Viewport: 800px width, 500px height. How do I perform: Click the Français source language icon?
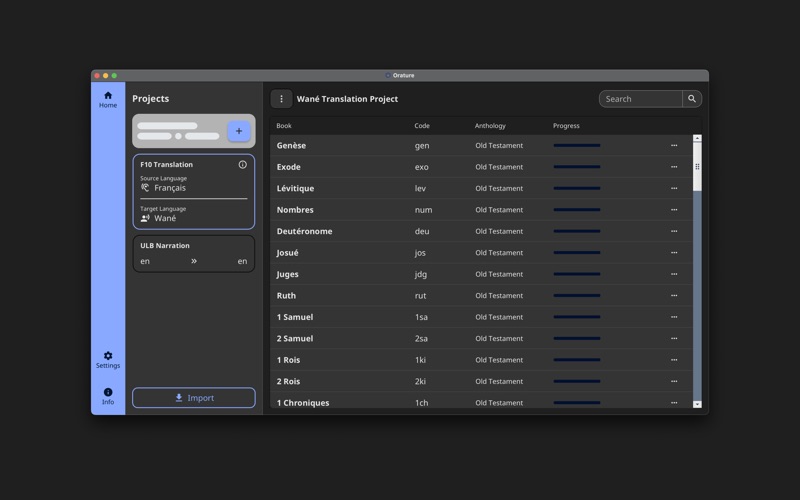pyautogui.click(x=145, y=188)
